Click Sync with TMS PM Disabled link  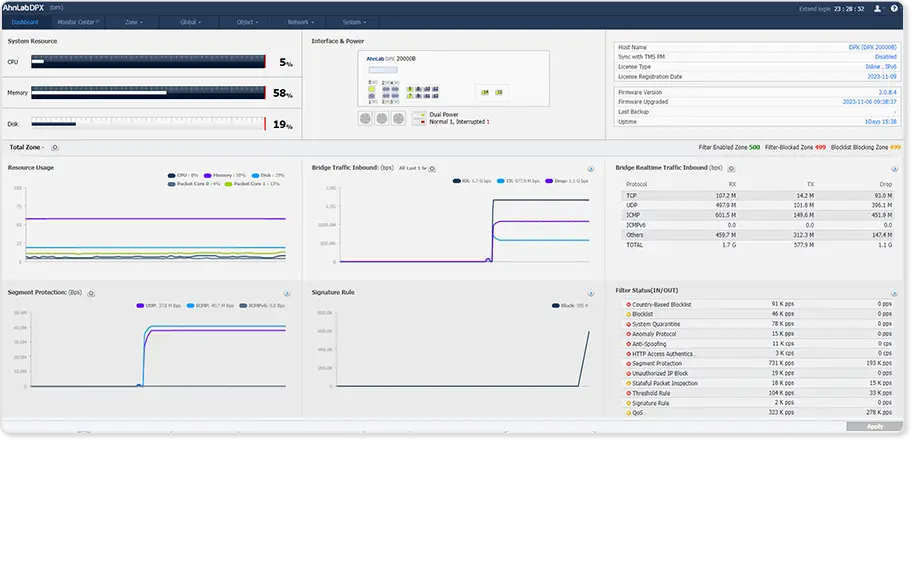click(885, 57)
